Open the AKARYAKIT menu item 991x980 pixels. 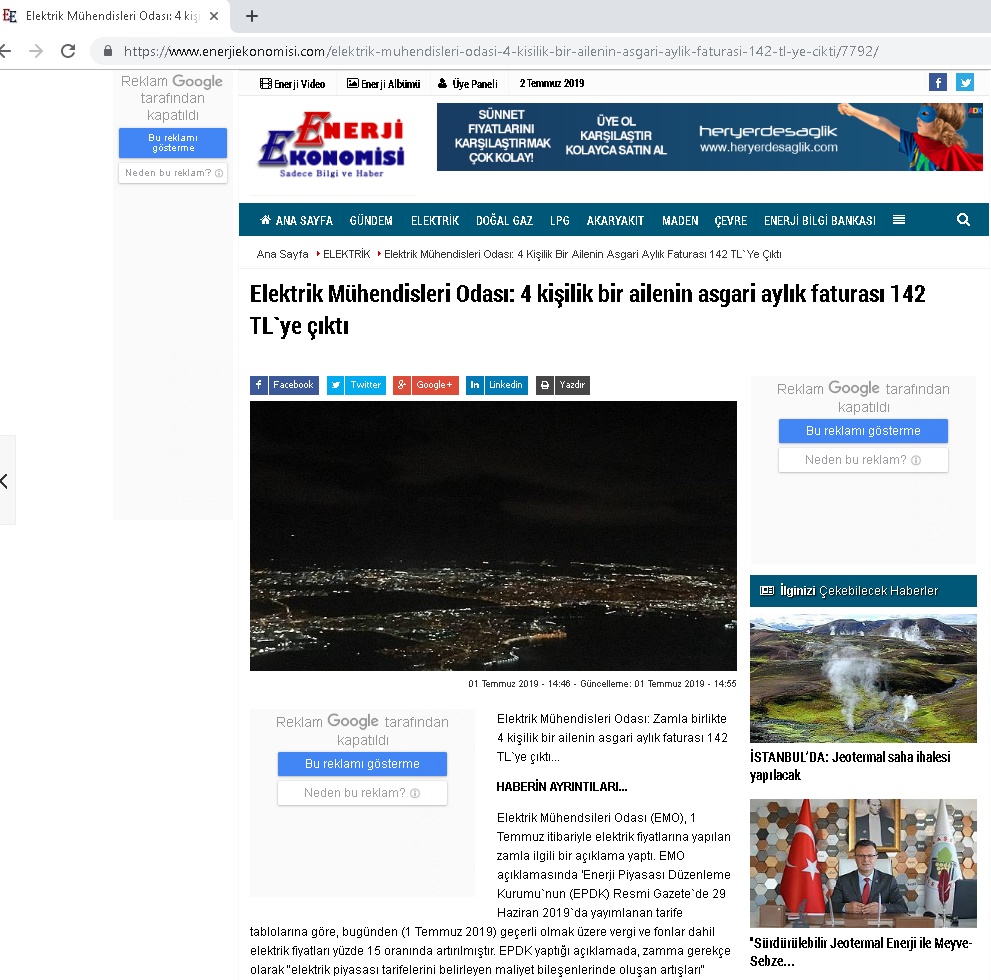pos(615,221)
